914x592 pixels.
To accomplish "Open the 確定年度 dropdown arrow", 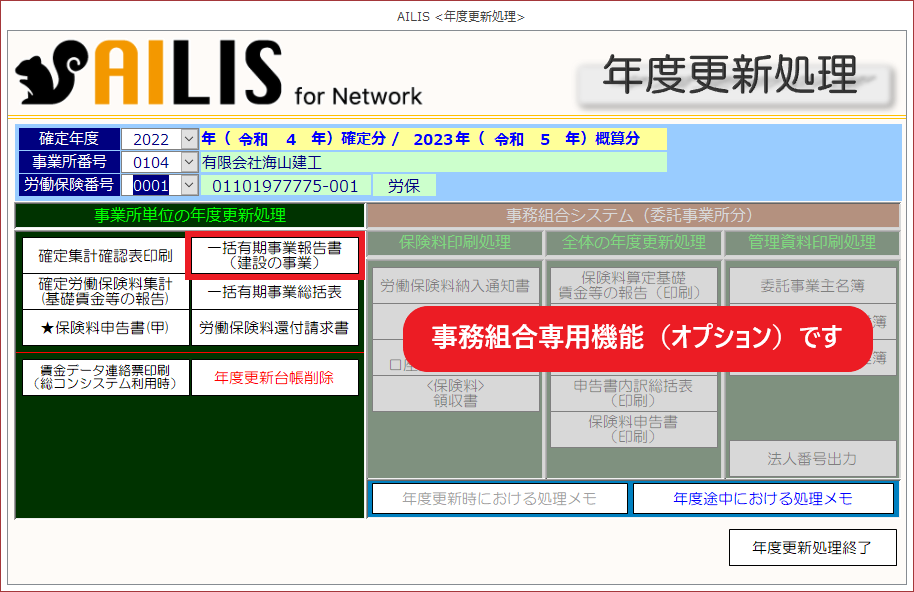I will click(x=189, y=139).
